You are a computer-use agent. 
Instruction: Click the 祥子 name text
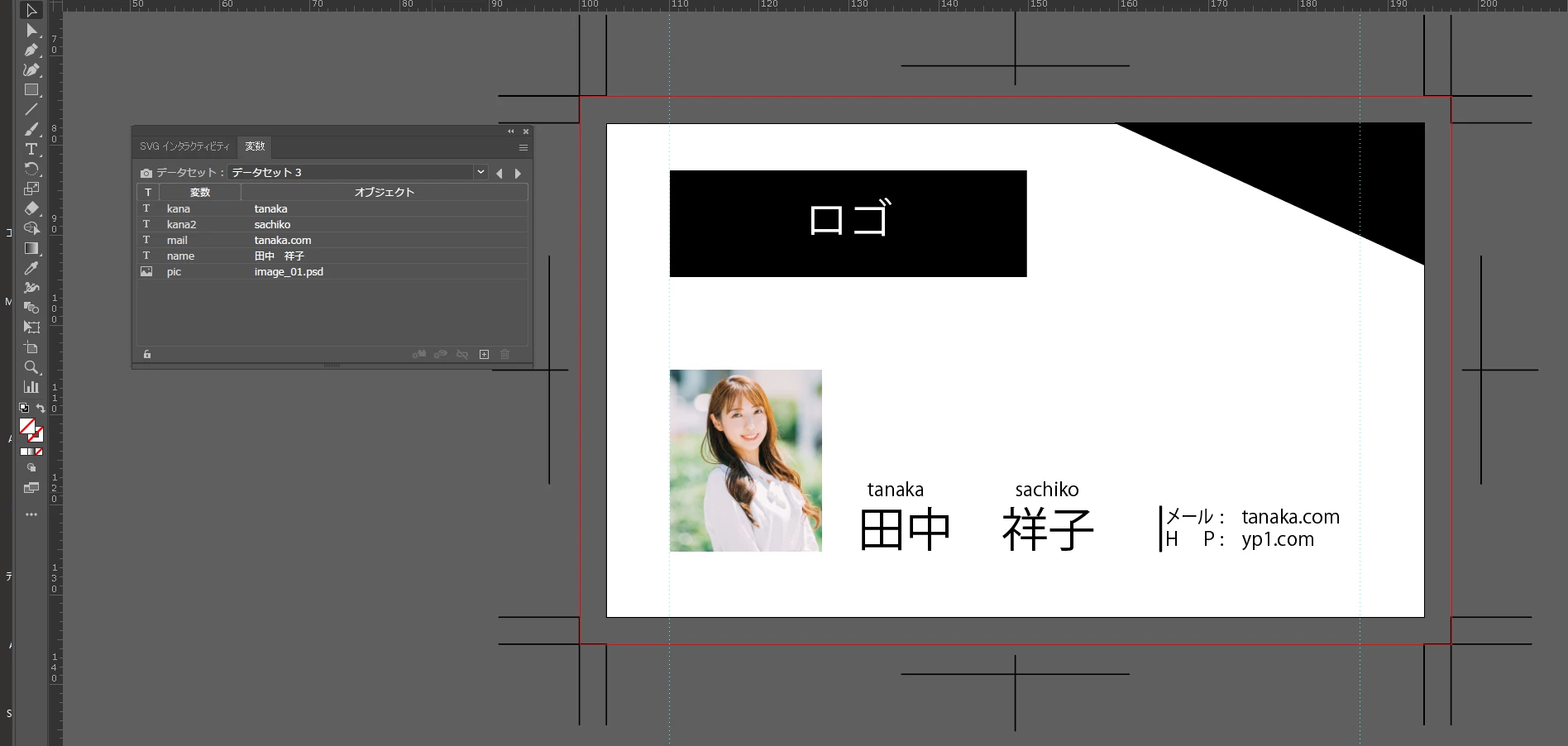(x=1048, y=529)
